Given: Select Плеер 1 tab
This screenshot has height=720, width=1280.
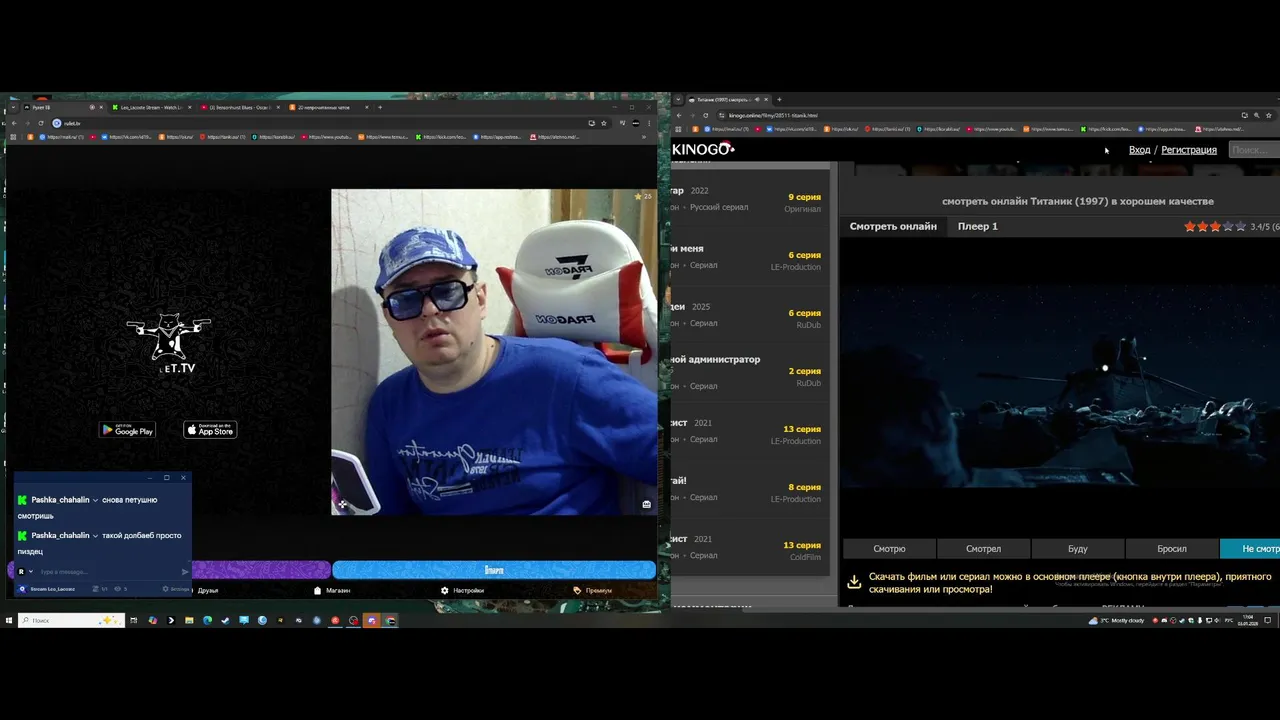Looking at the screenshot, I should pyautogui.click(x=977, y=226).
